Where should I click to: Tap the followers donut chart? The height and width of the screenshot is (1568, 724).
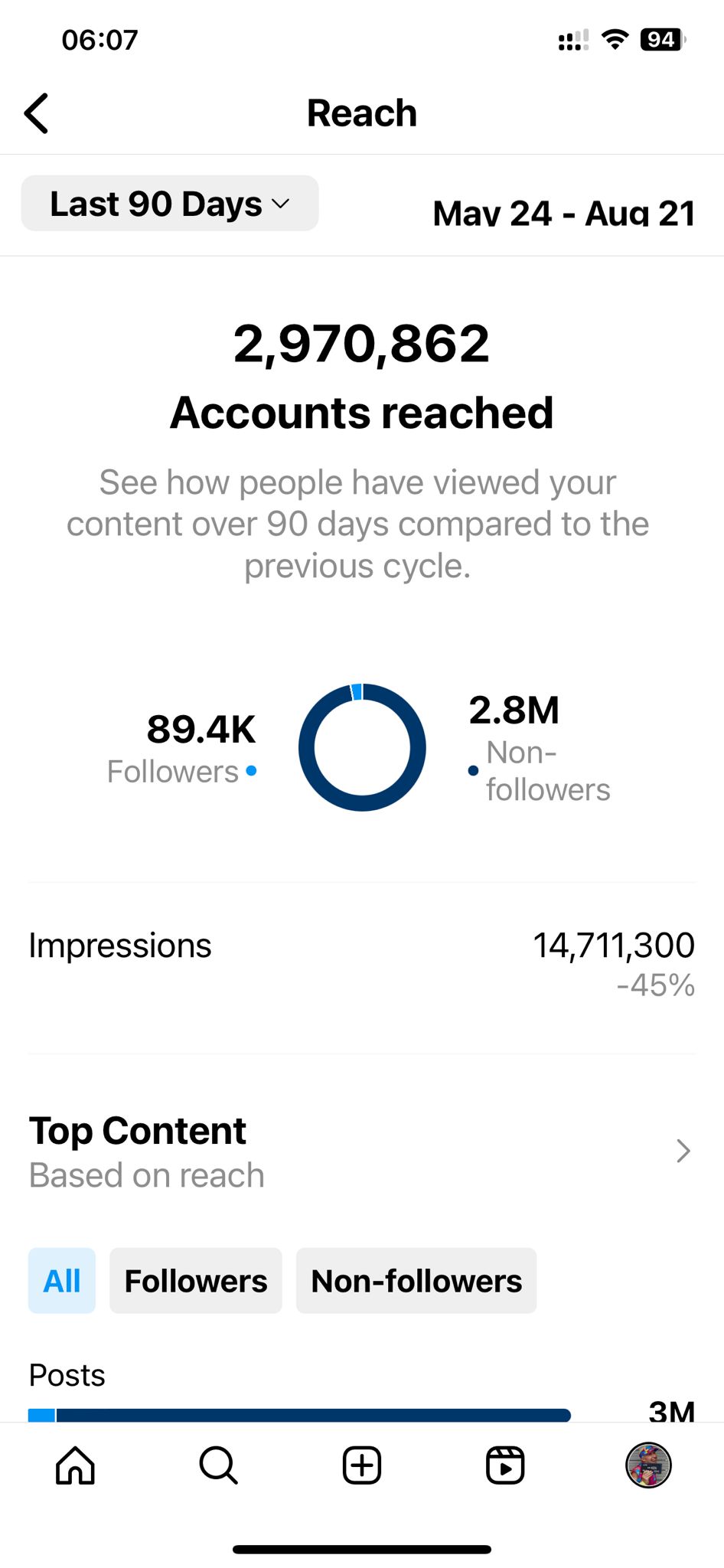tap(362, 747)
